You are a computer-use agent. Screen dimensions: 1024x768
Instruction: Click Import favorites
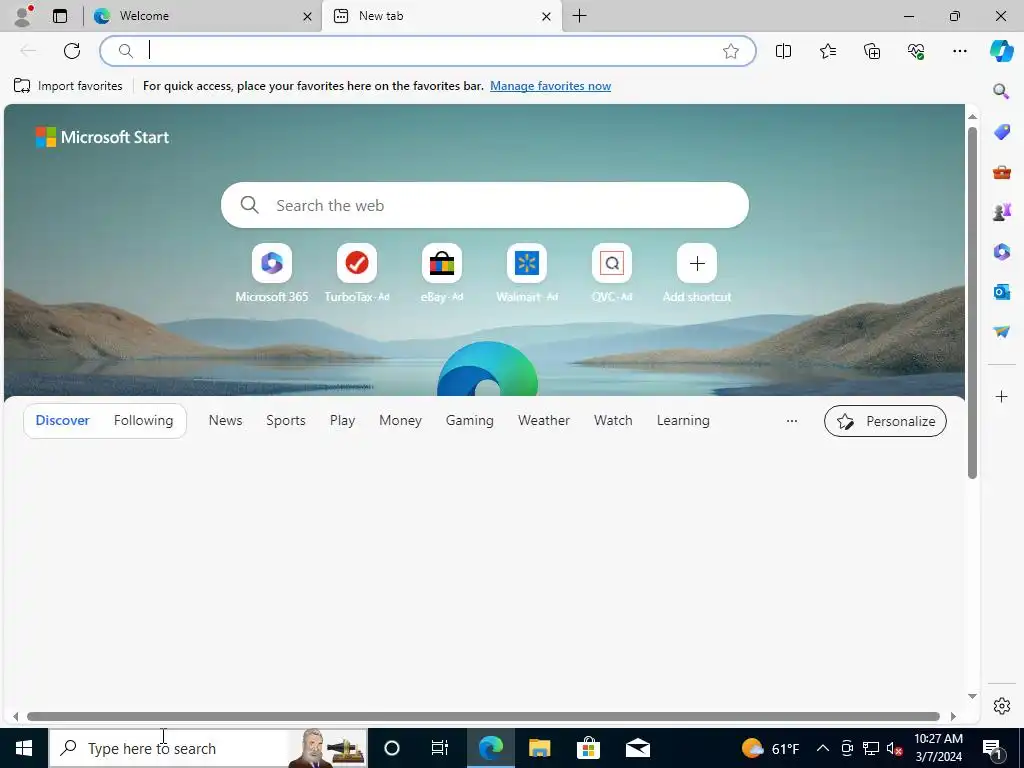(x=68, y=86)
